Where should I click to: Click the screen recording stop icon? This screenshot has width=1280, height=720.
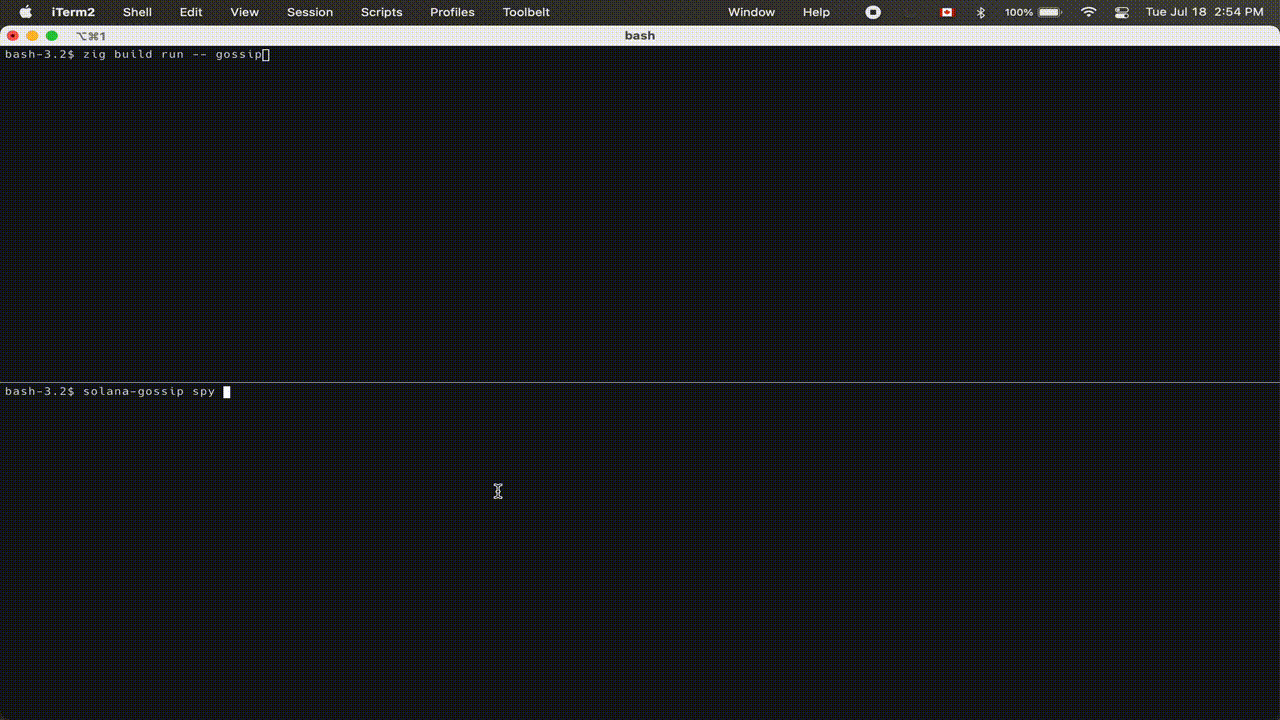(873, 12)
